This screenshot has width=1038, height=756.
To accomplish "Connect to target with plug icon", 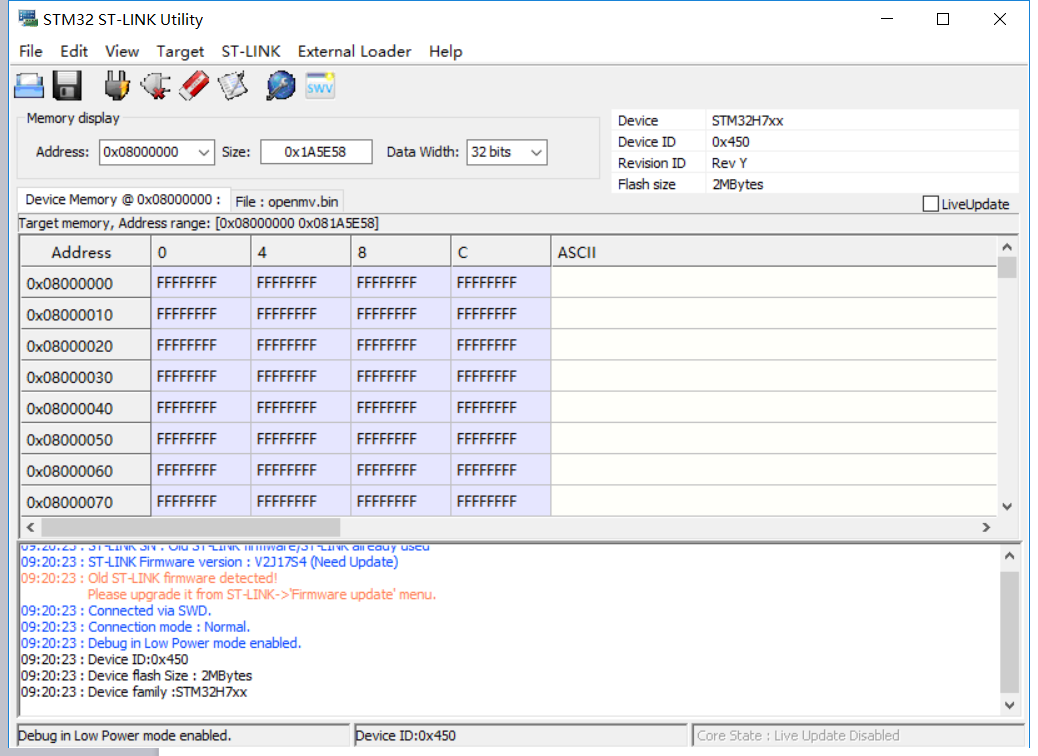I will (117, 86).
